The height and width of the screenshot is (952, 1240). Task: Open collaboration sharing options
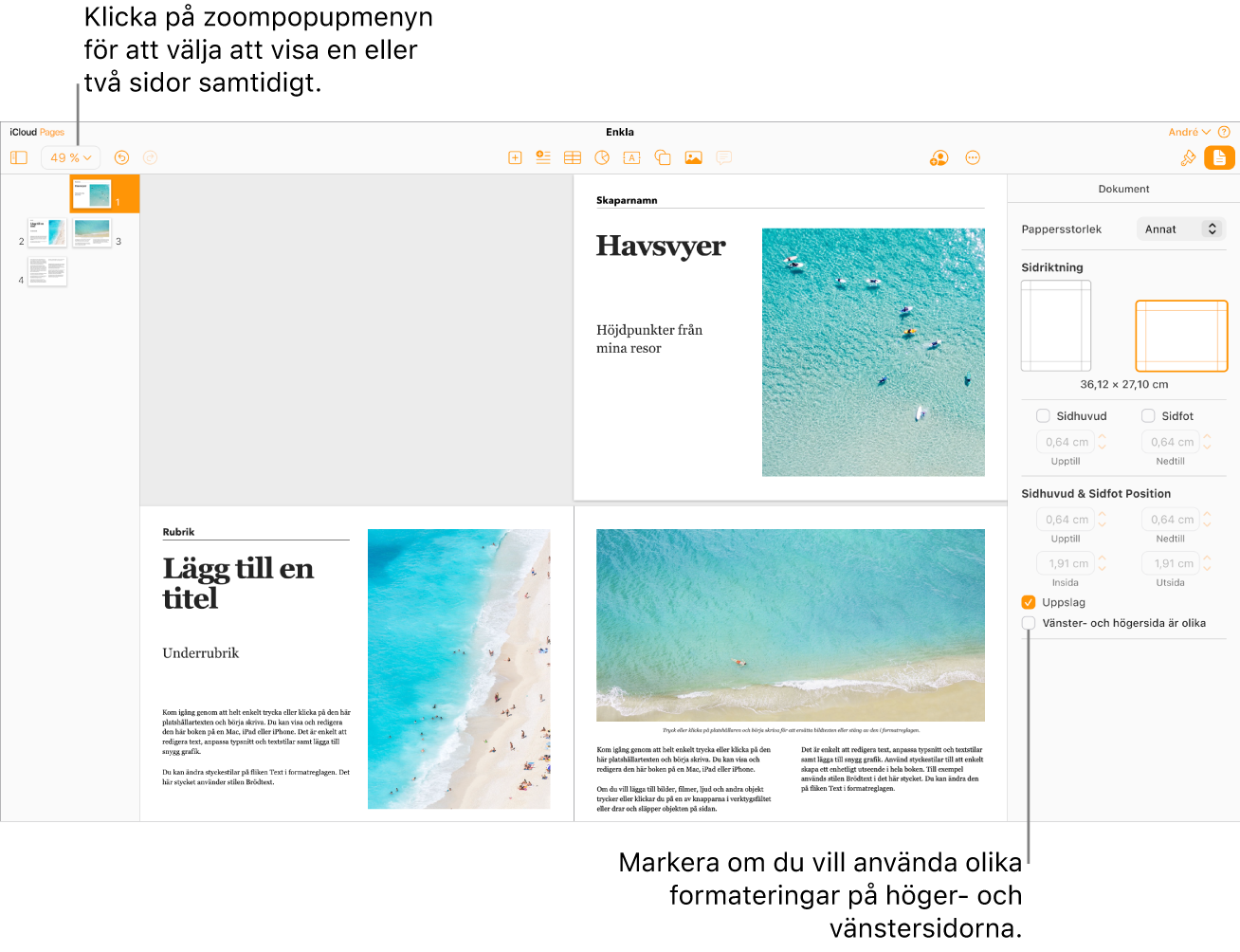click(x=938, y=157)
